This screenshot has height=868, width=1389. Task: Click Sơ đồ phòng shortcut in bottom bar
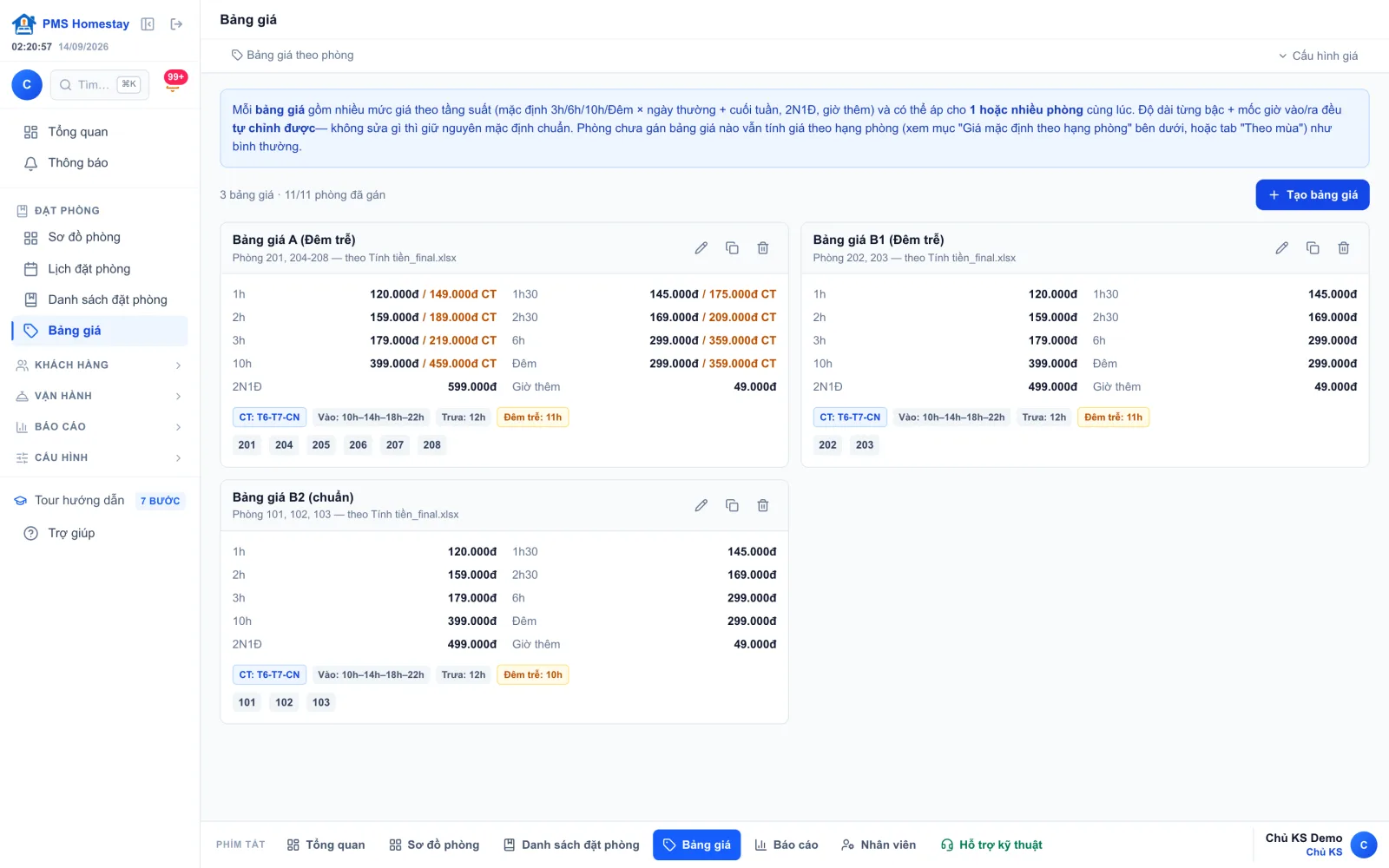[434, 845]
